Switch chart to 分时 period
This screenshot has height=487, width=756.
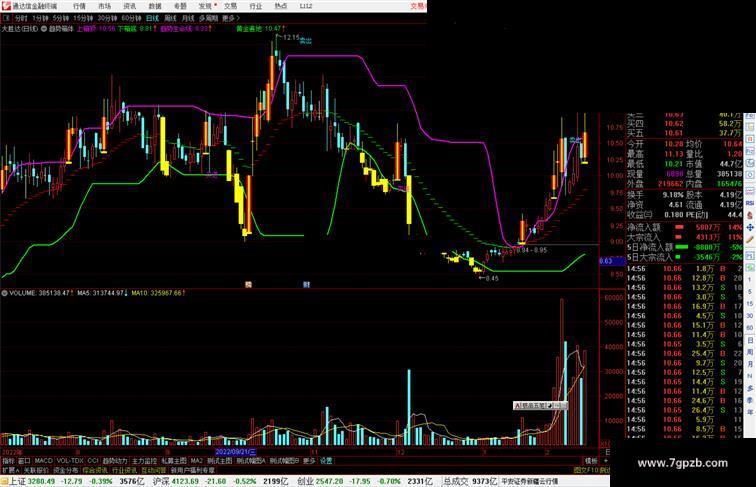(21, 18)
